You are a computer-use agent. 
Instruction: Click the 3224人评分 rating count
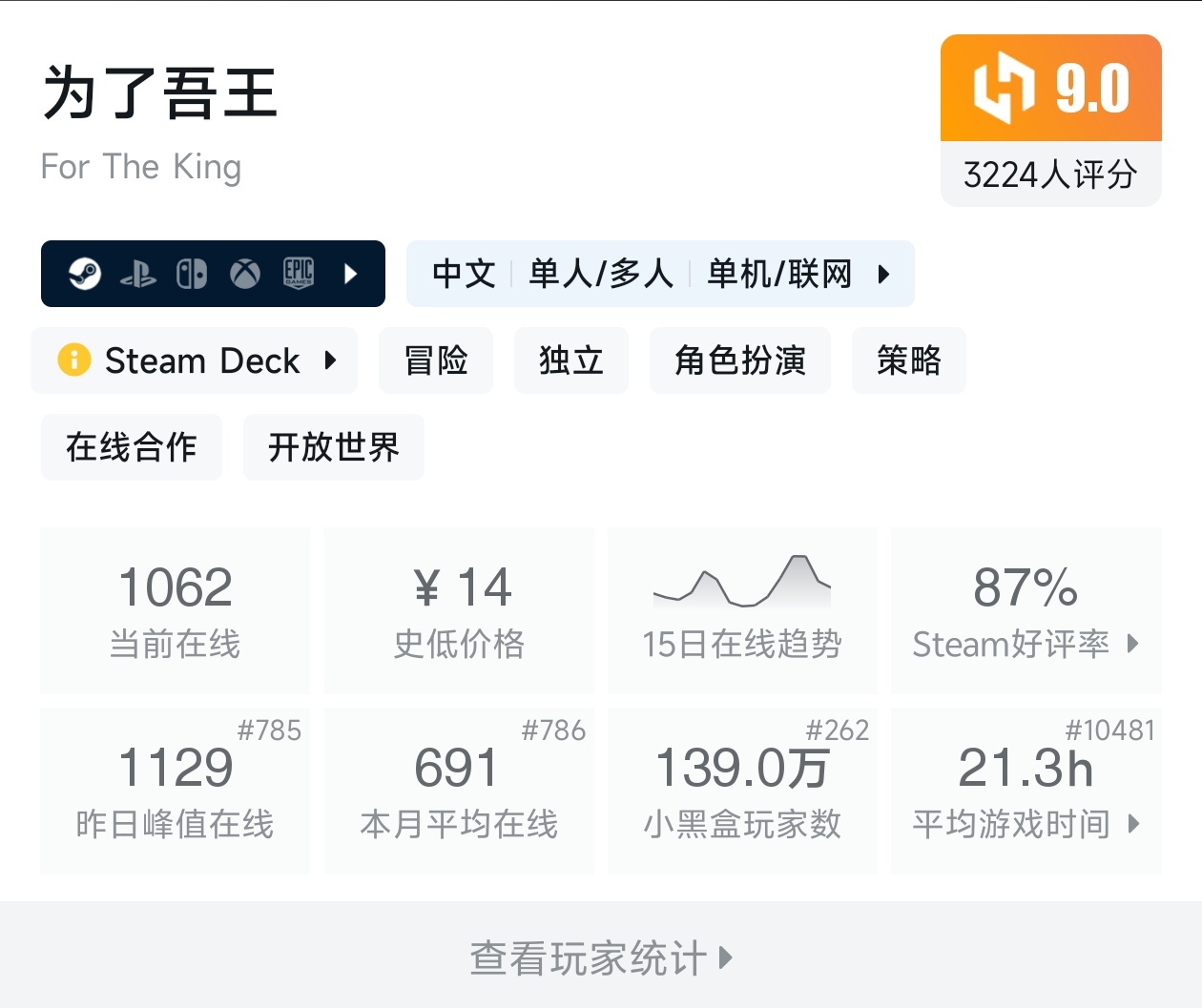pos(1051,175)
